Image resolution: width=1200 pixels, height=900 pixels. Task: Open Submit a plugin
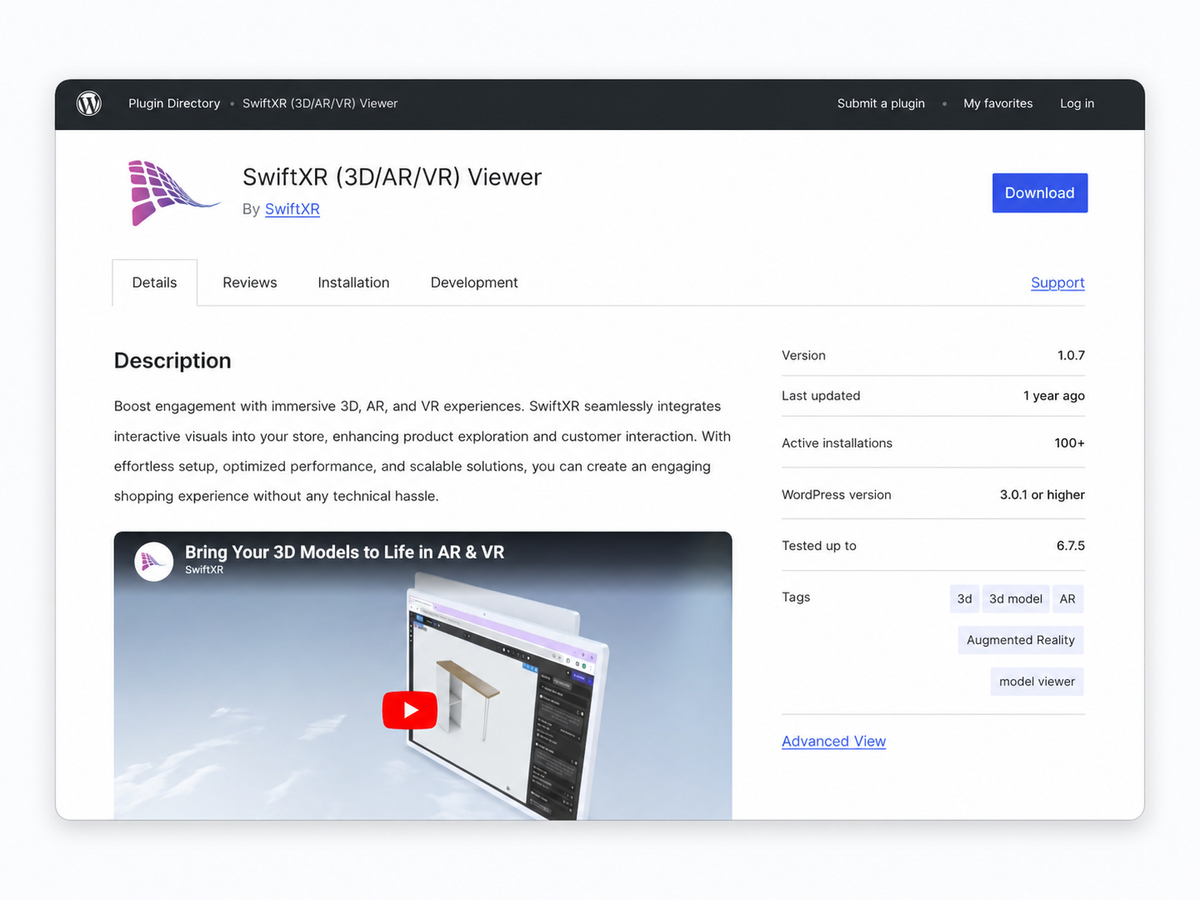point(881,103)
